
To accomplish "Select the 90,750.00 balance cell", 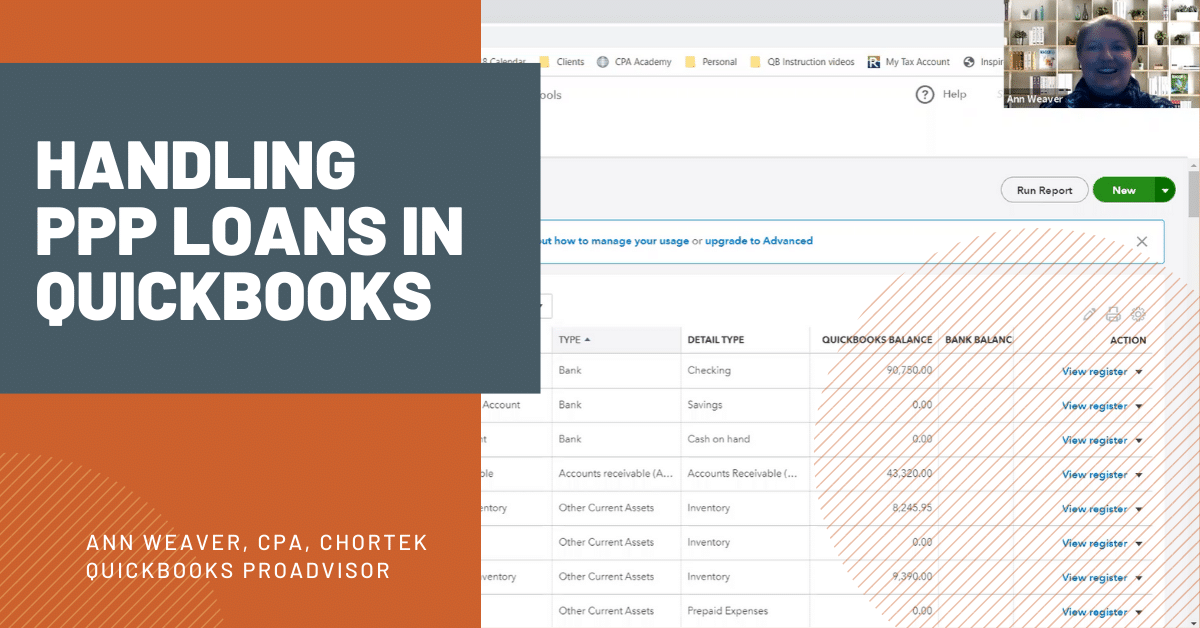I will [x=909, y=370].
